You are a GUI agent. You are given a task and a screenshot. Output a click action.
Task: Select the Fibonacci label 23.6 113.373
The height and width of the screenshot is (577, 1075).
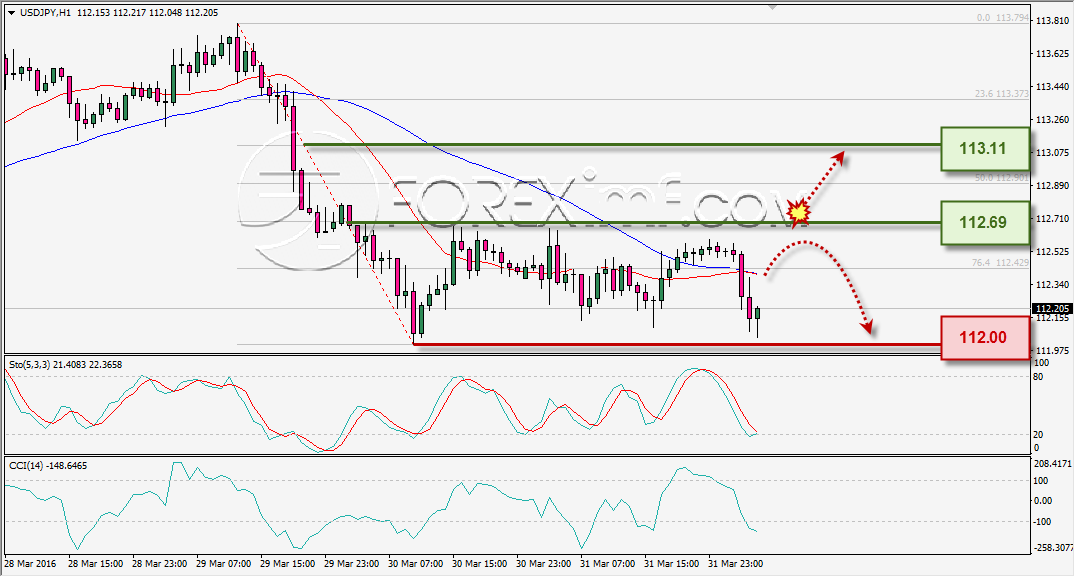pos(1002,94)
